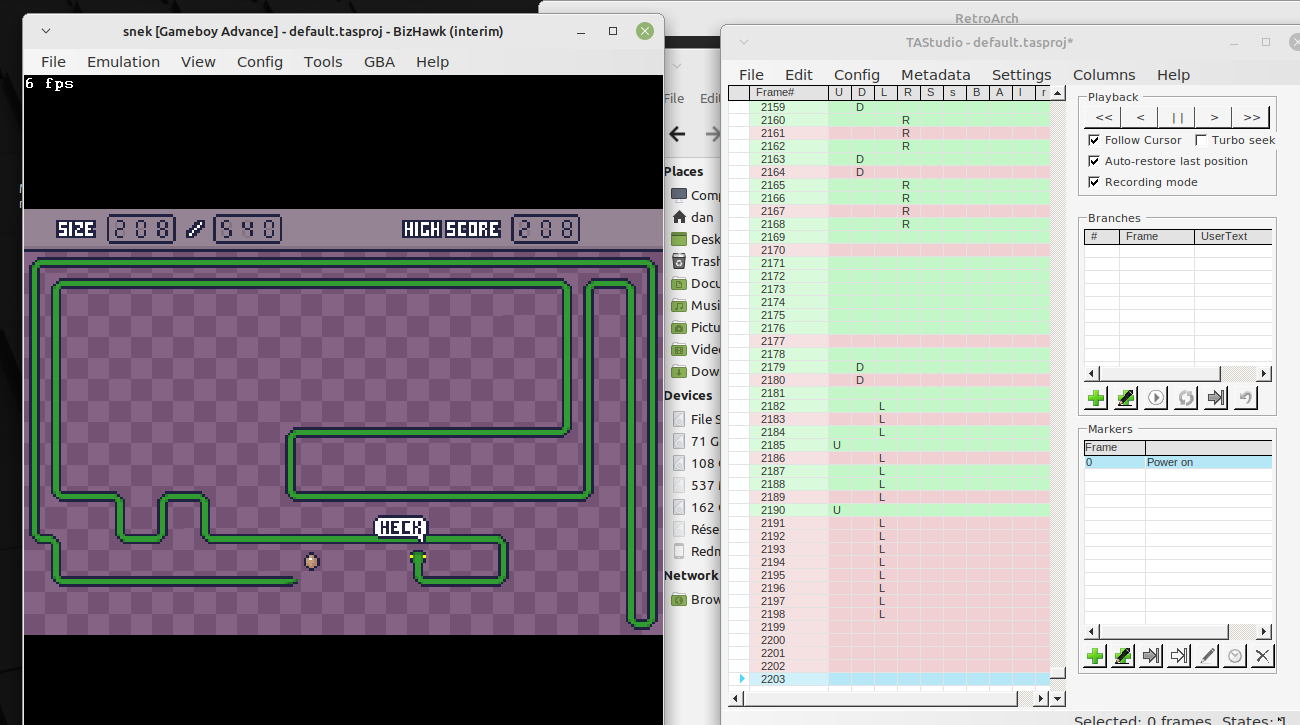Open the Emulation menu in BizHawk

[x=123, y=61]
